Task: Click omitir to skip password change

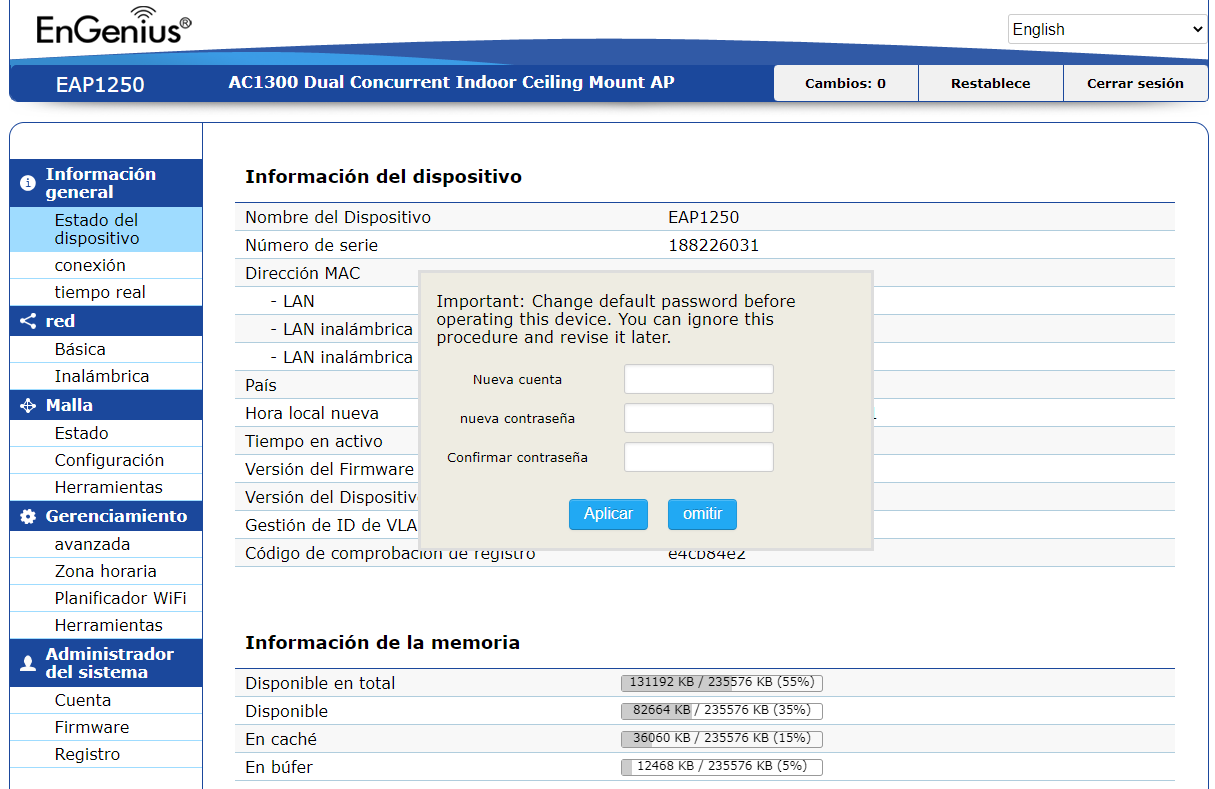Action: 702,514
